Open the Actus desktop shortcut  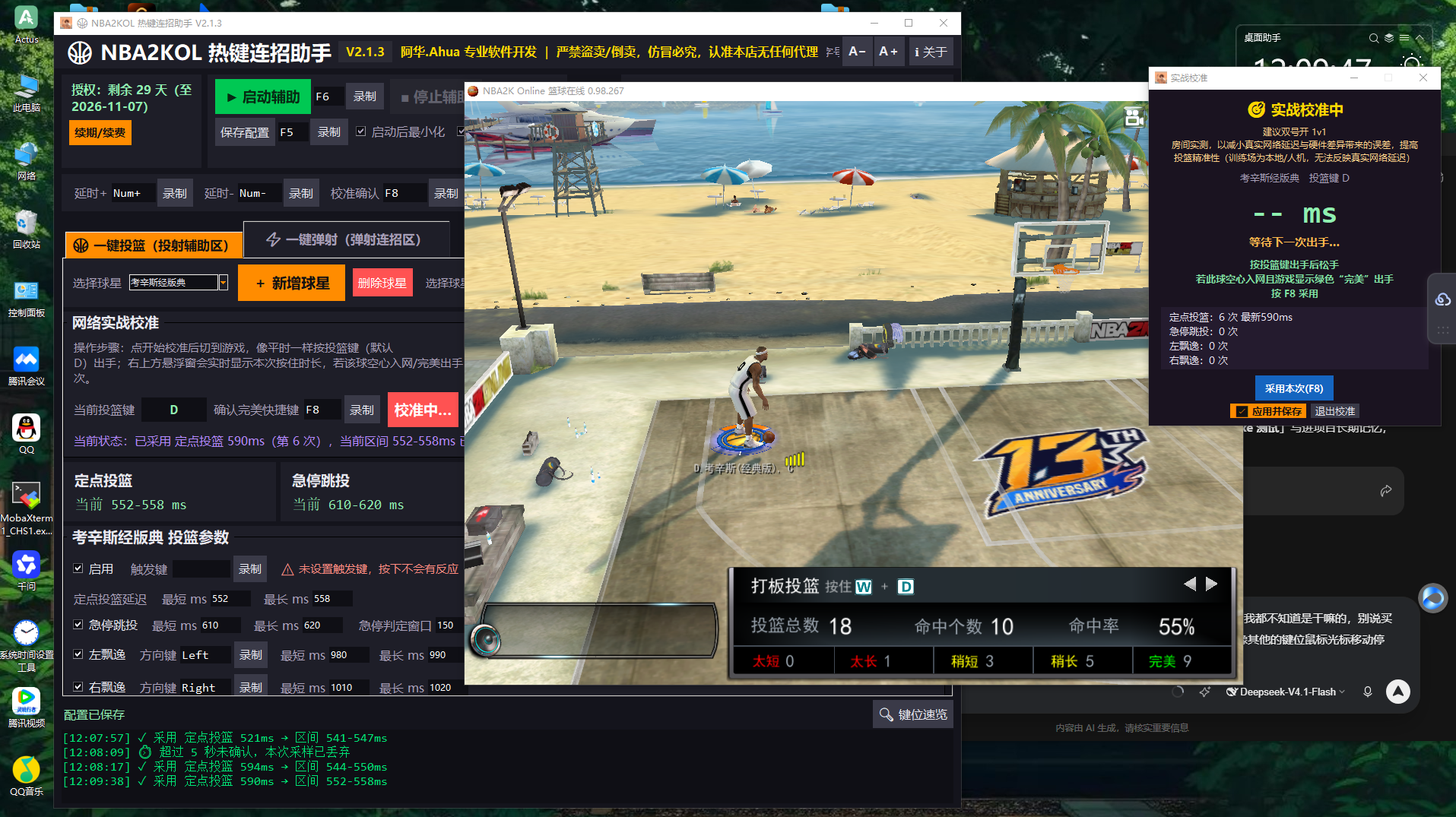pyautogui.click(x=26, y=24)
